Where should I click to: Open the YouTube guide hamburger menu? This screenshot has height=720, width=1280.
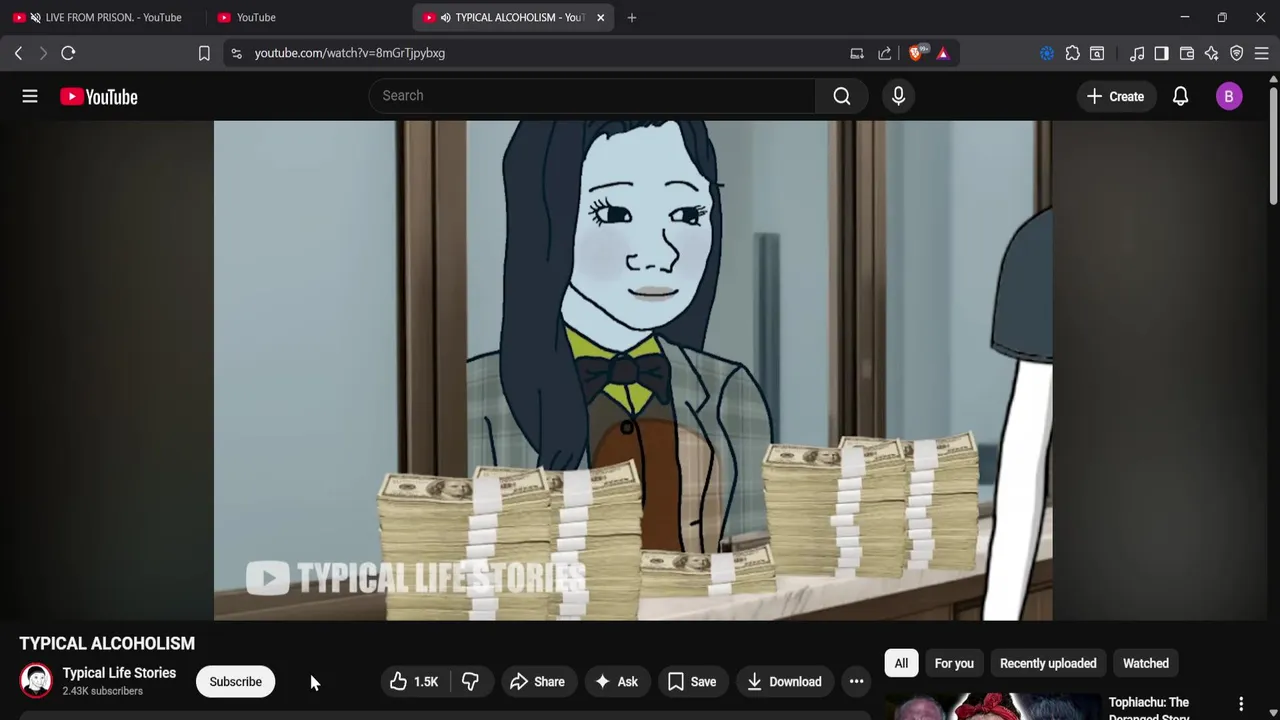30,96
